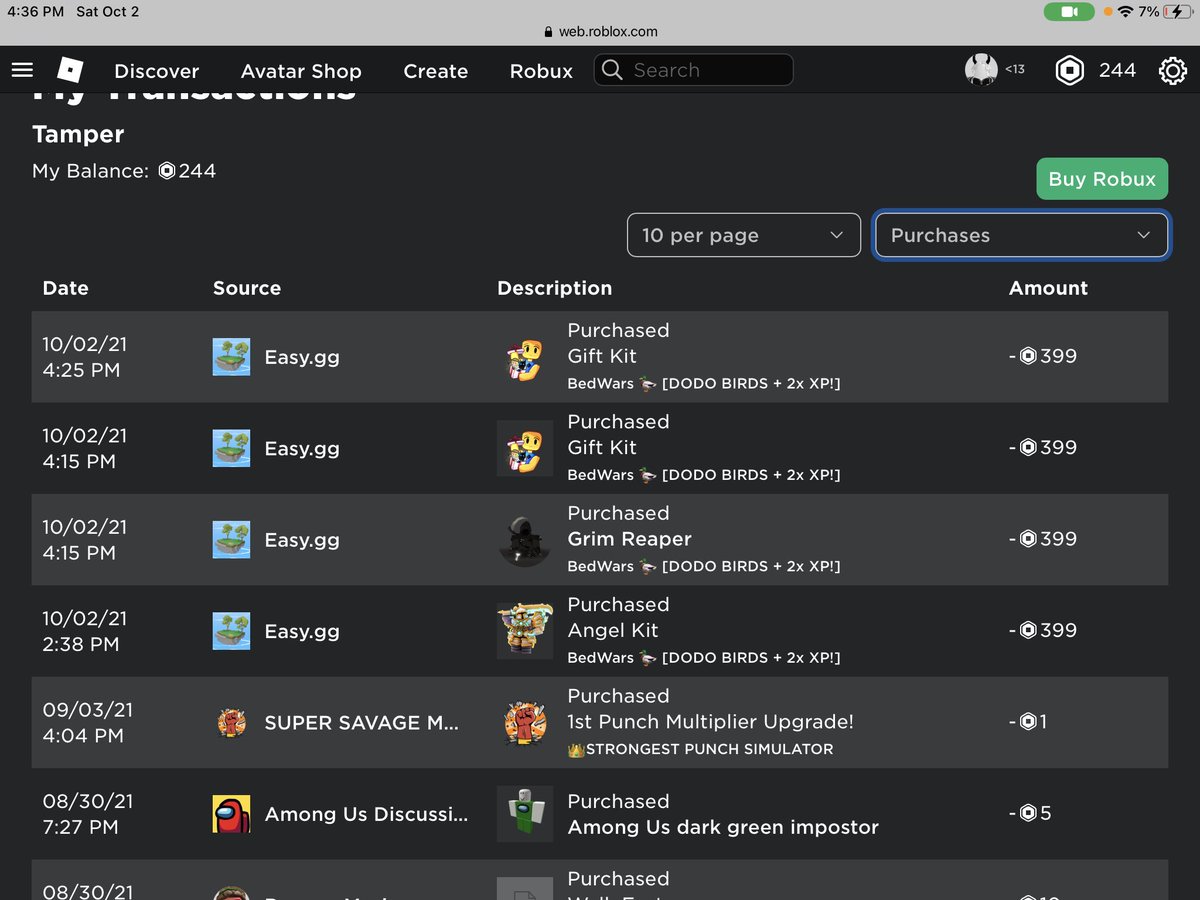This screenshot has height=900, width=1200.
Task: Click the My Balance 244 text
Action: [x=124, y=171]
